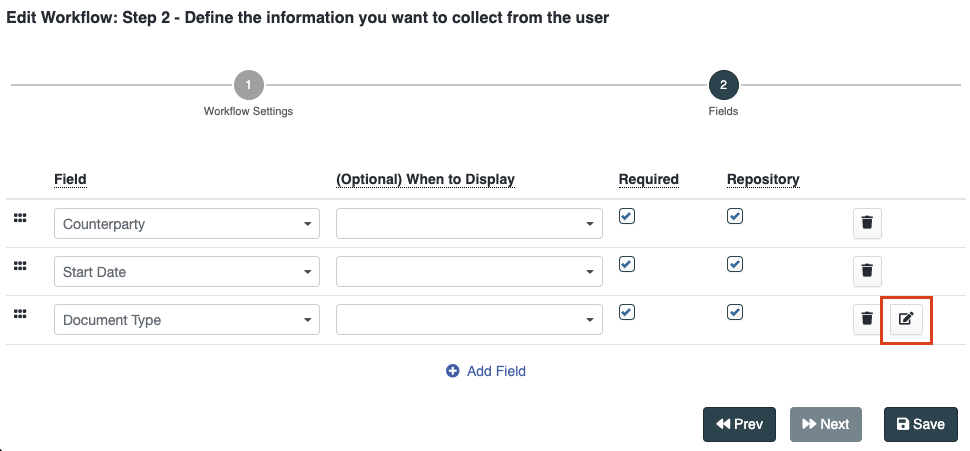Select step 2 Fields in stepper
This screenshot has width=970, height=451.
(x=723, y=84)
